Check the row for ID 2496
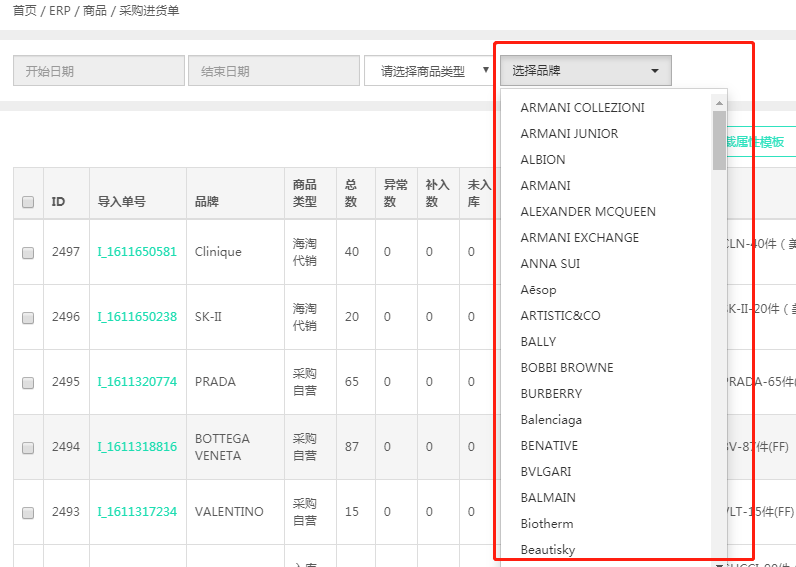Viewport: 796px width, 567px height. 28,318
